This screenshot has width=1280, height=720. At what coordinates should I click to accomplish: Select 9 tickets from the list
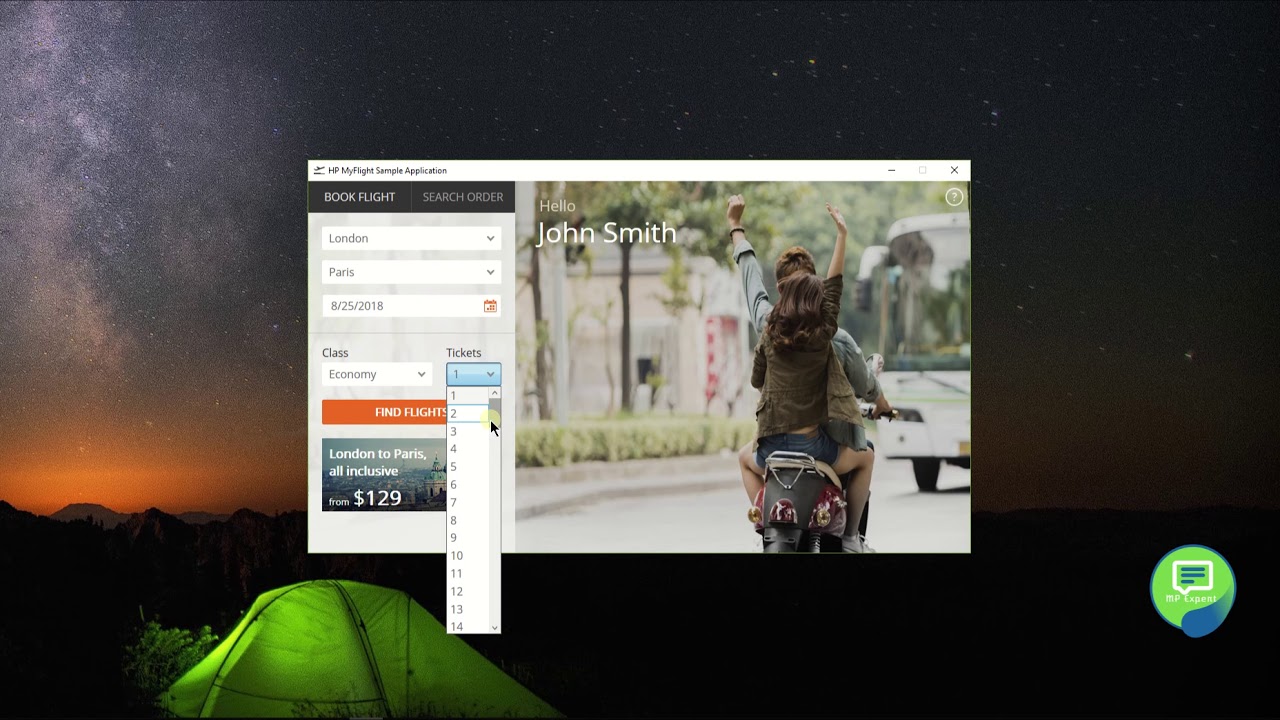pyautogui.click(x=467, y=538)
